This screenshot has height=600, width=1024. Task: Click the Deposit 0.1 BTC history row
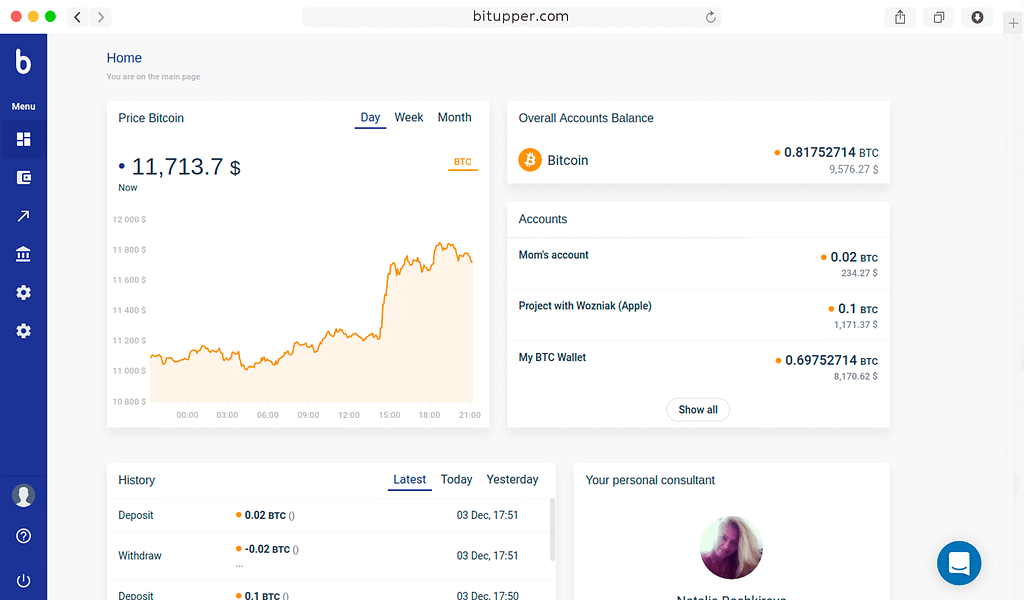(328, 591)
